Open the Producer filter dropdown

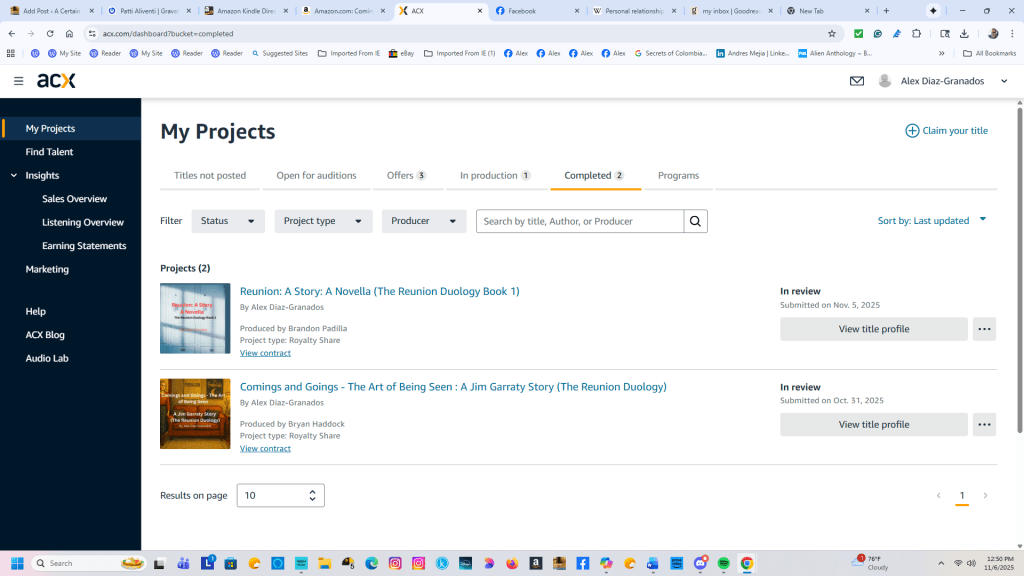pyautogui.click(x=424, y=221)
